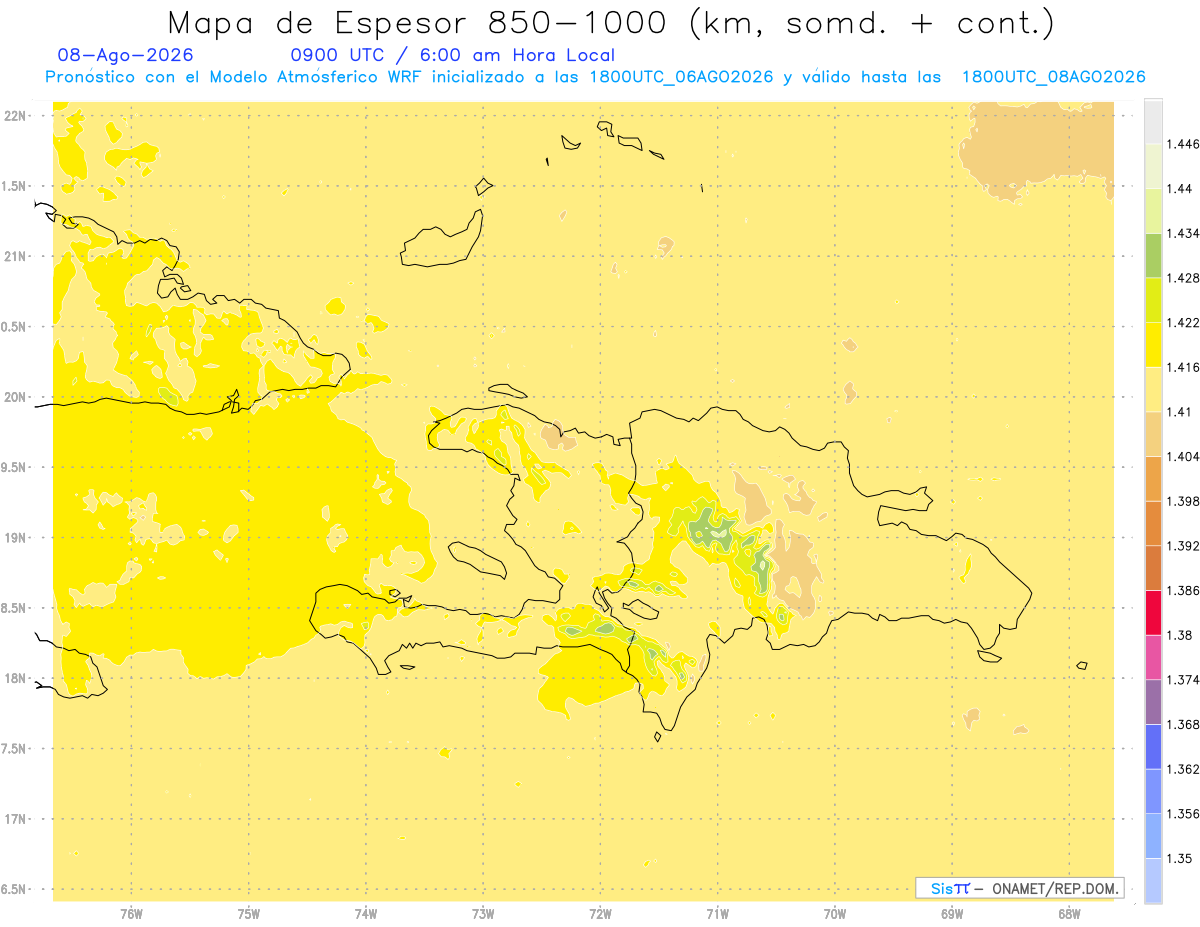
Task: Click the latitude label '21N'
Action: (15, 257)
